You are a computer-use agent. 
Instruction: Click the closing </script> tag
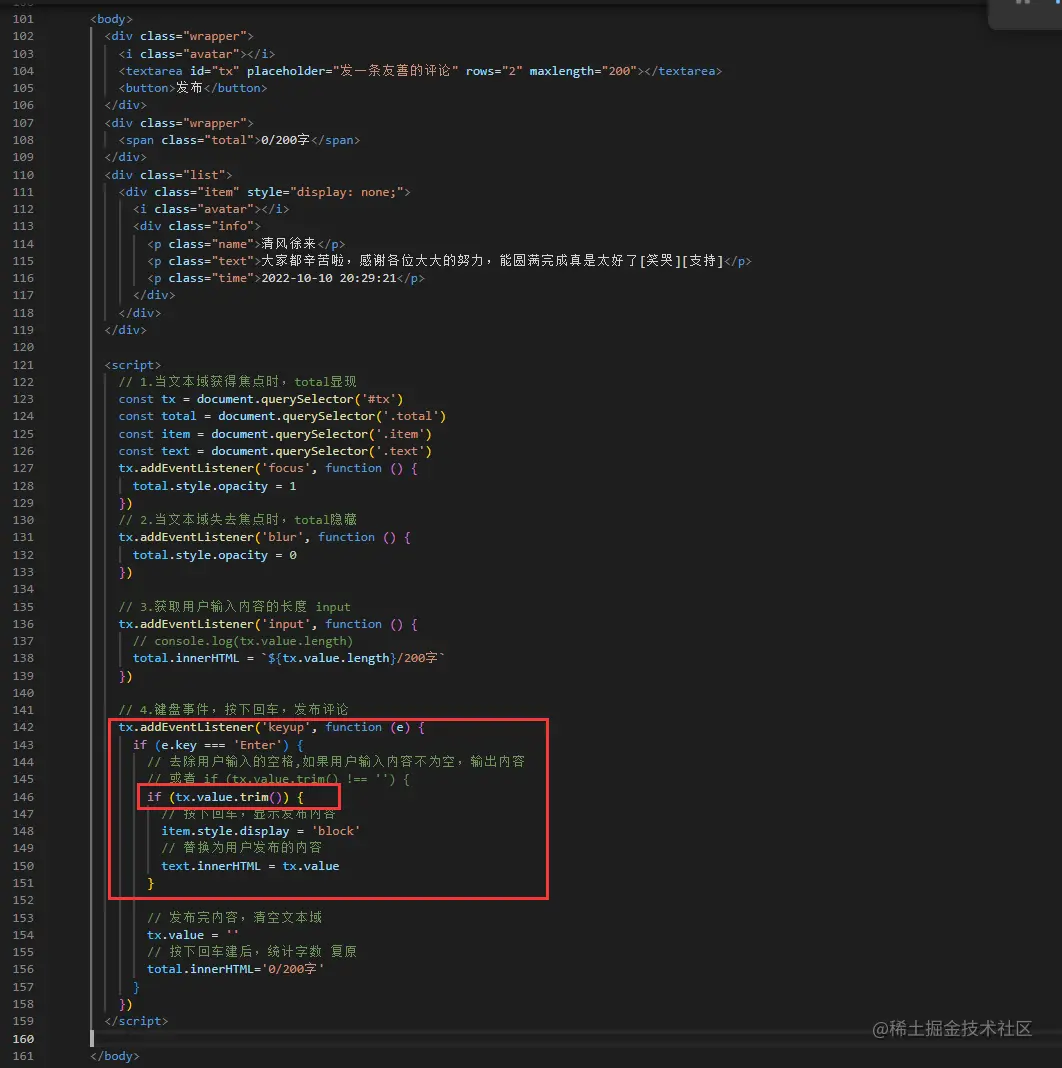point(136,1021)
